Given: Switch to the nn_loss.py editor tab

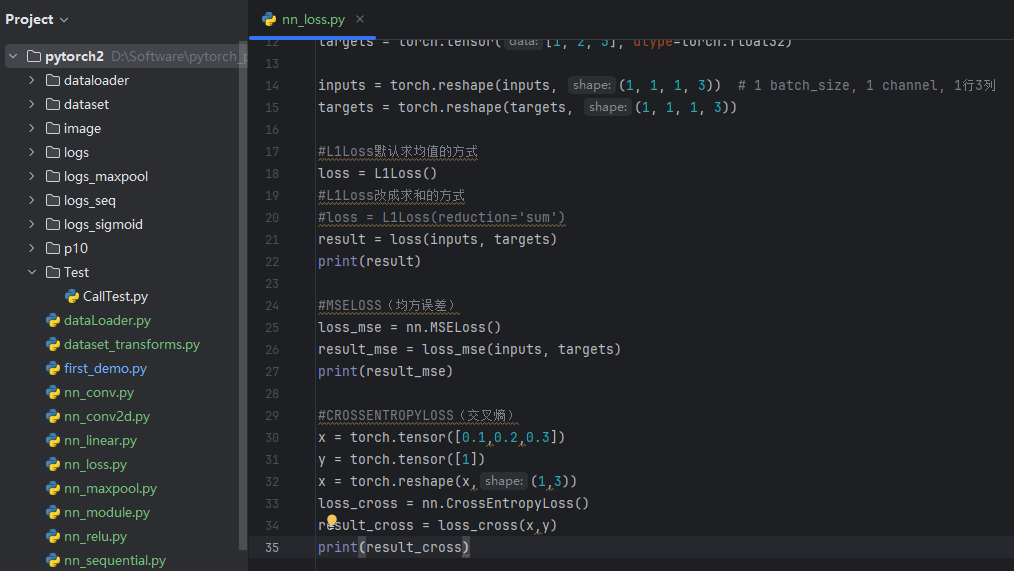Looking at the screenshot, I should (x=313, y=19).
